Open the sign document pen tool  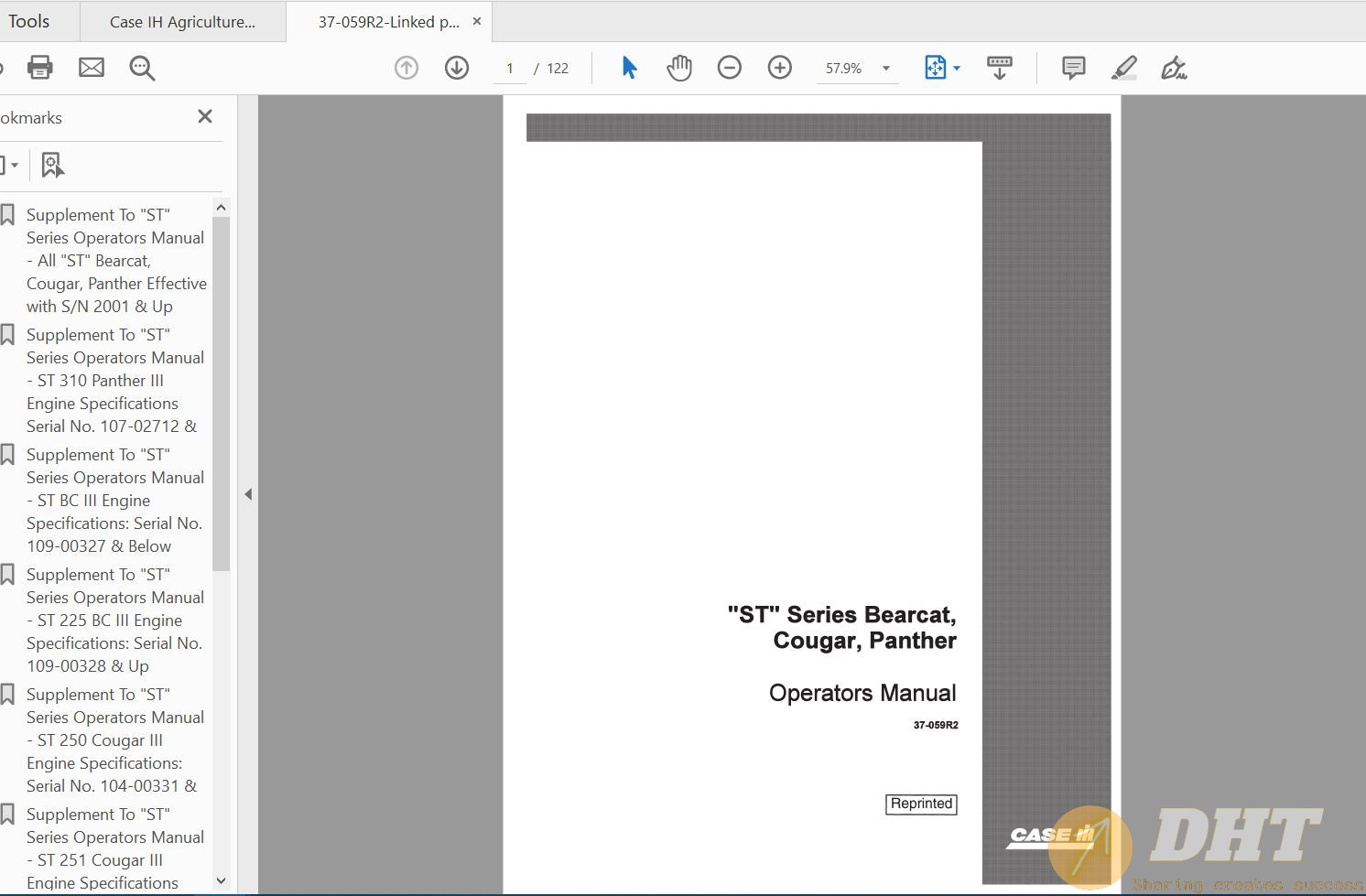coord(1174,68)
